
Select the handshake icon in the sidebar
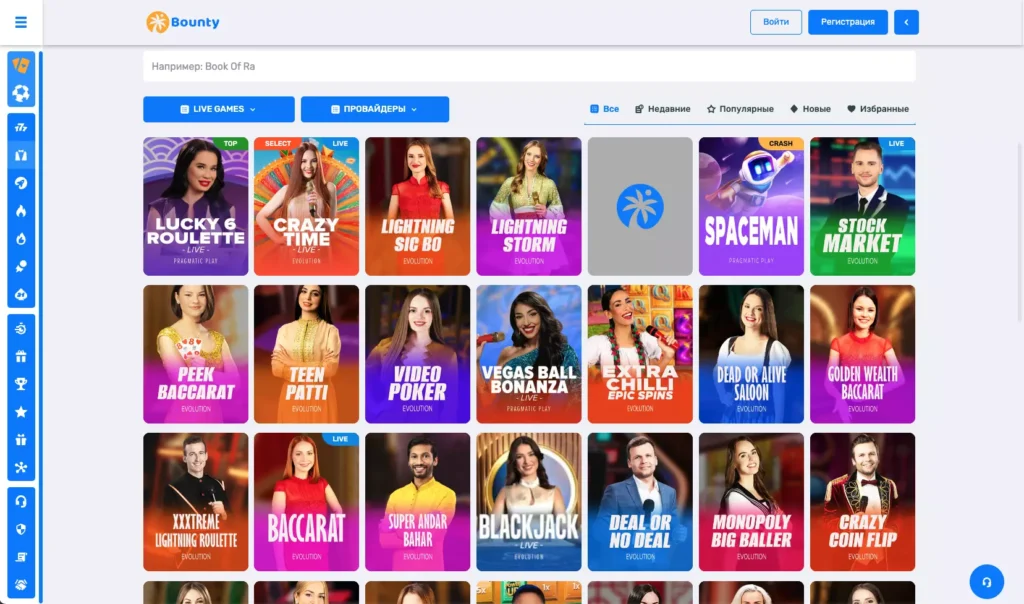pos(21,585)
